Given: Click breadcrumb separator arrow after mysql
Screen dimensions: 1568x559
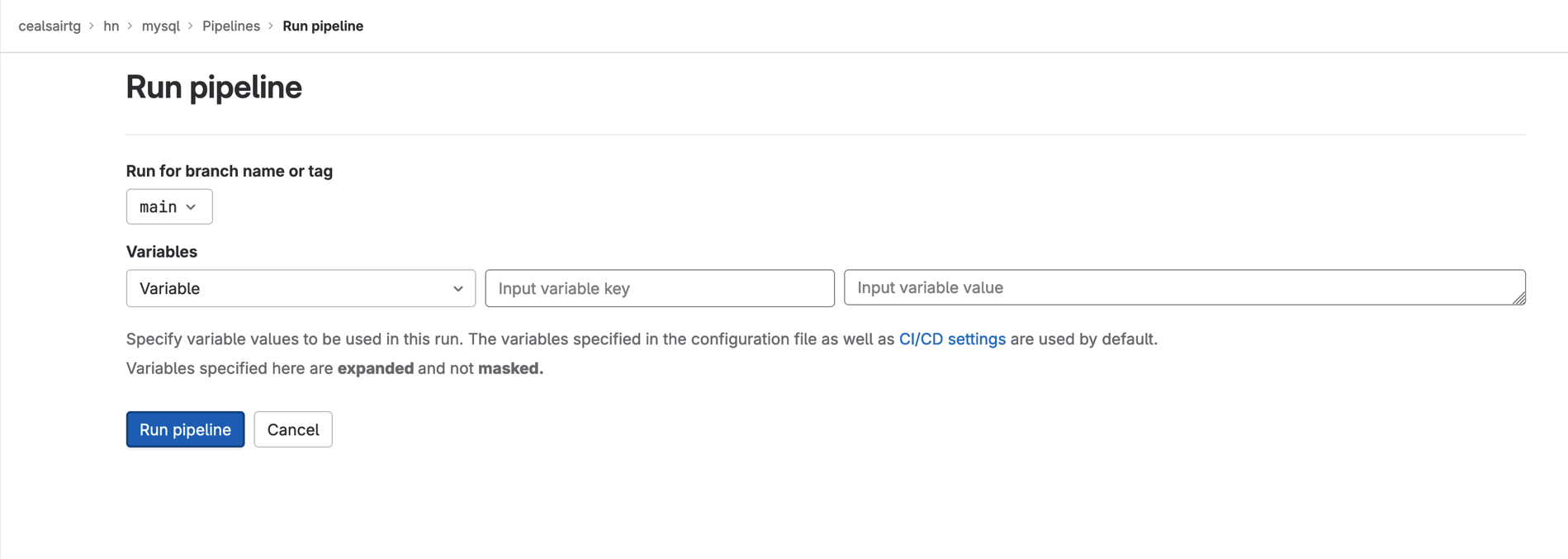Looking at the screenshot, I should click(x=191, y=26).
